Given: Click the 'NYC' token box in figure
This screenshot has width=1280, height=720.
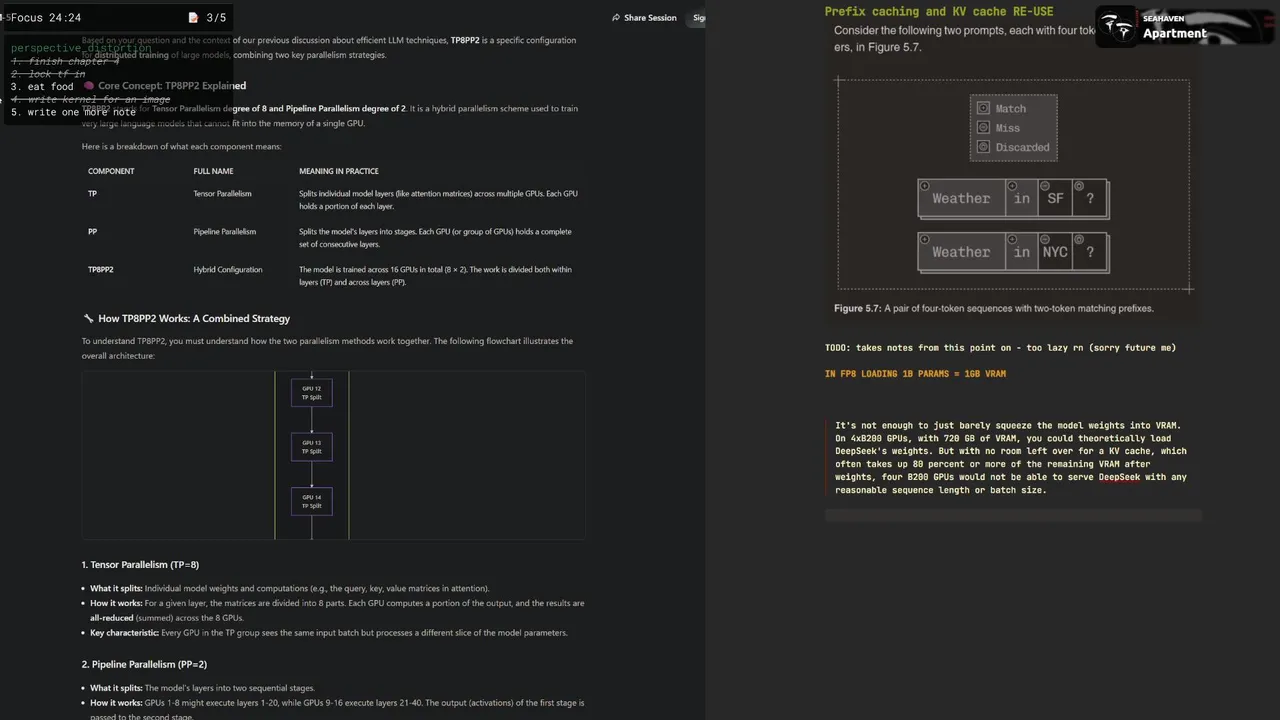Looking at the screenshot, I should (x=1055, y=252).
